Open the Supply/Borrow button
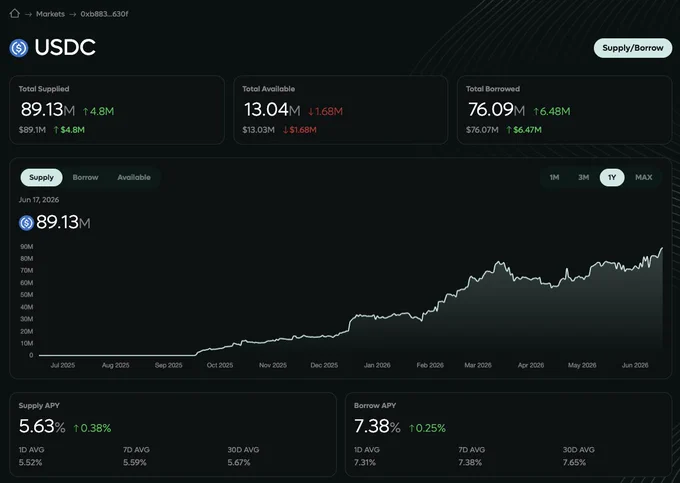Screen dimensions: 680x483 pyautogui.click(x=633, y=48)
